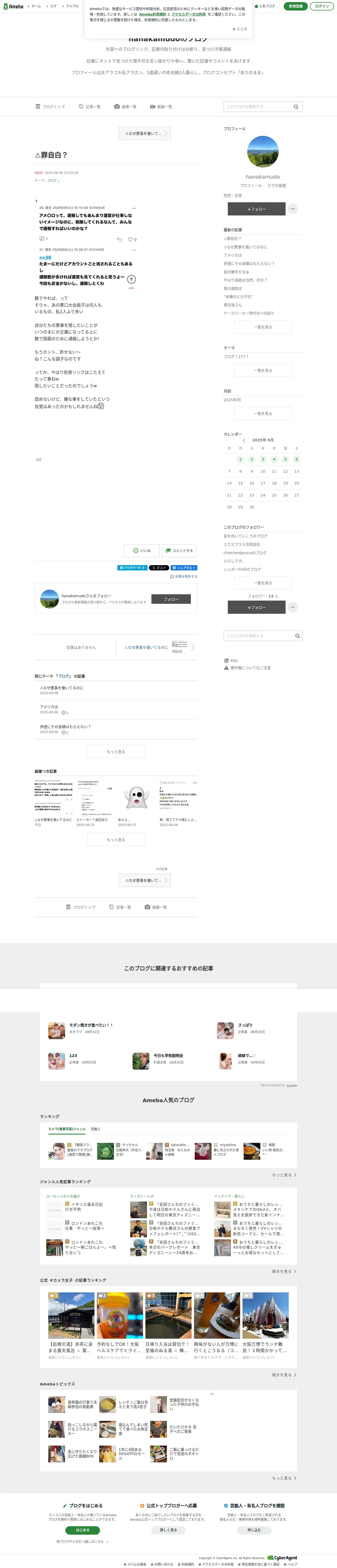
Task: Open the ghost image article thumbnail
Action: coord(137,797)
